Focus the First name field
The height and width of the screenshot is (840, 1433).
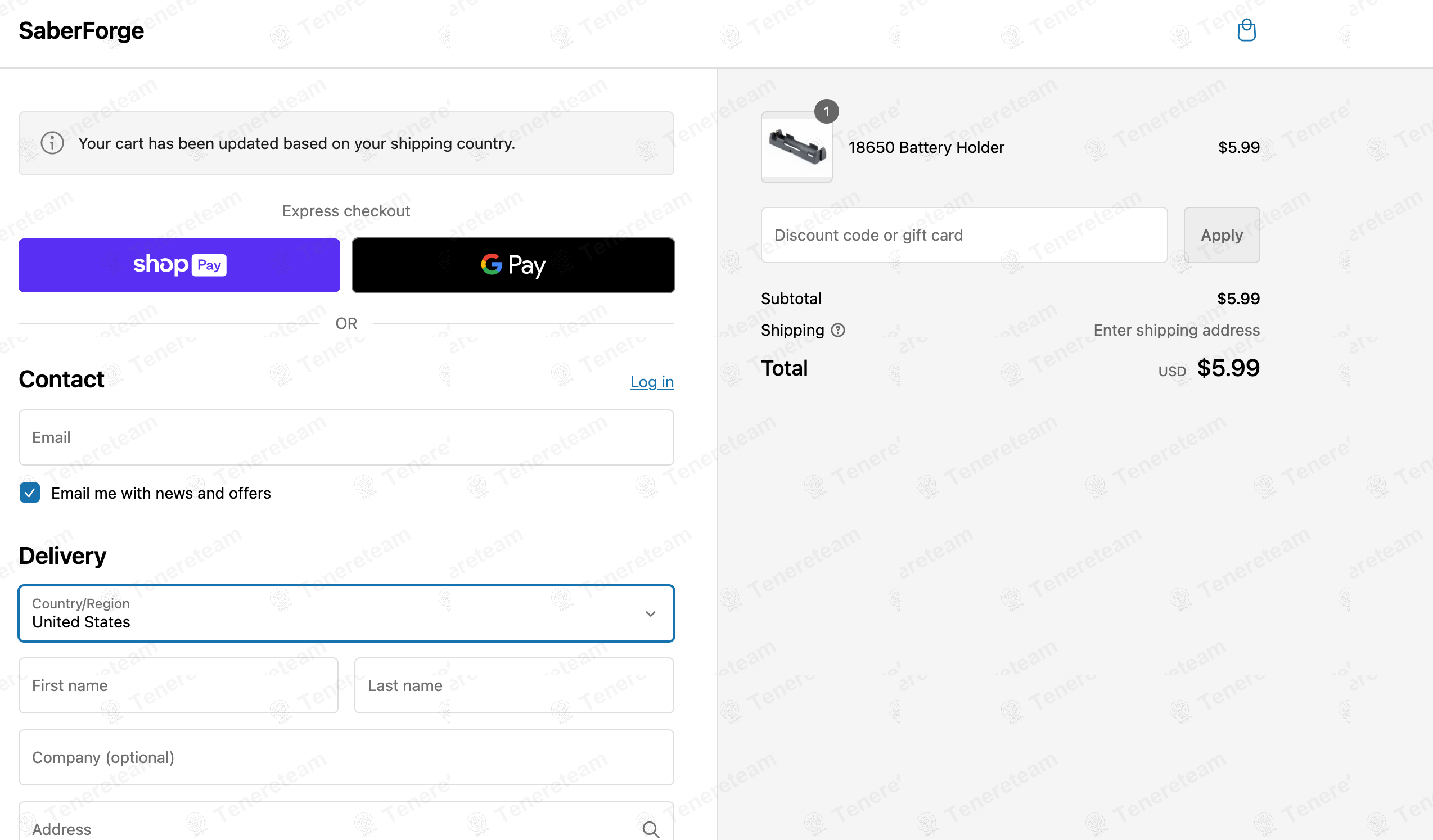(178, 685)
